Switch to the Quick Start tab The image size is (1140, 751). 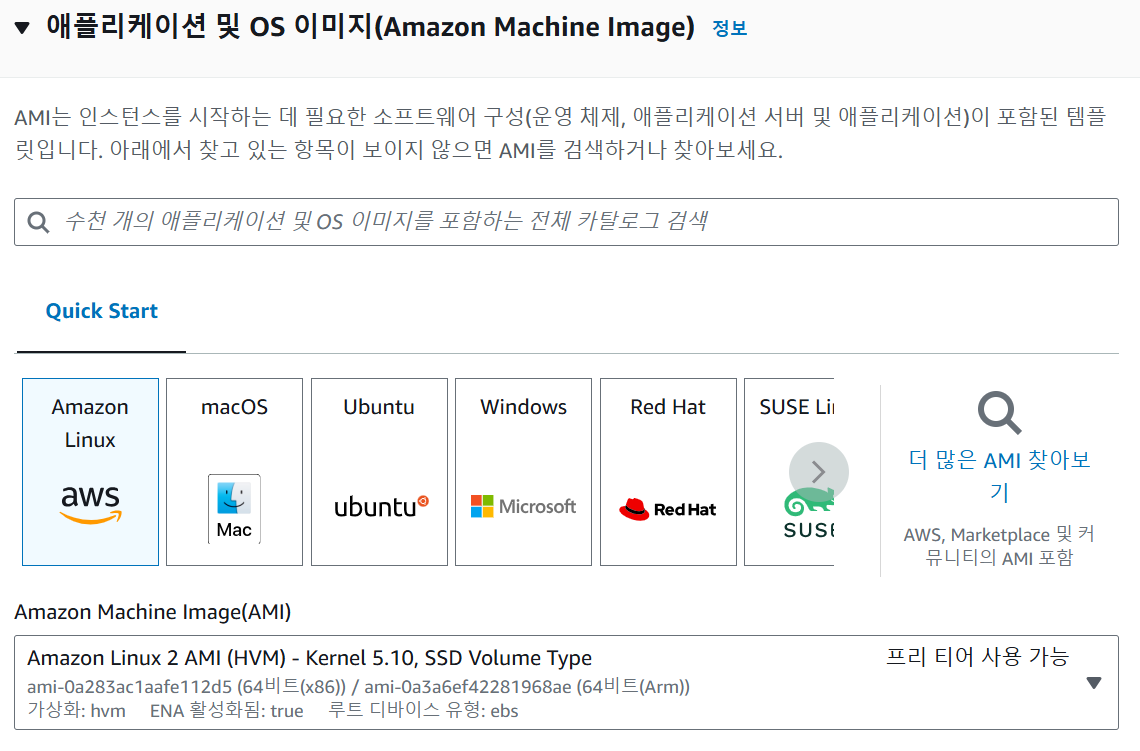(102, 311)
